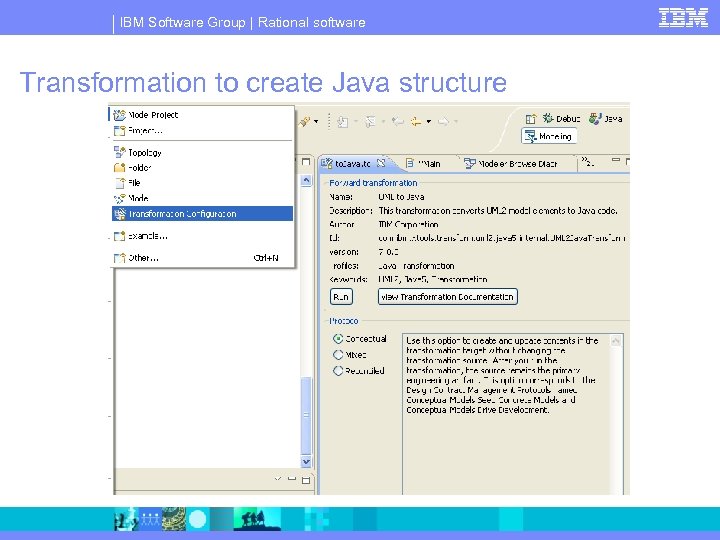
Task: Switch to the Java perspective button
Action: coord(606,118)
